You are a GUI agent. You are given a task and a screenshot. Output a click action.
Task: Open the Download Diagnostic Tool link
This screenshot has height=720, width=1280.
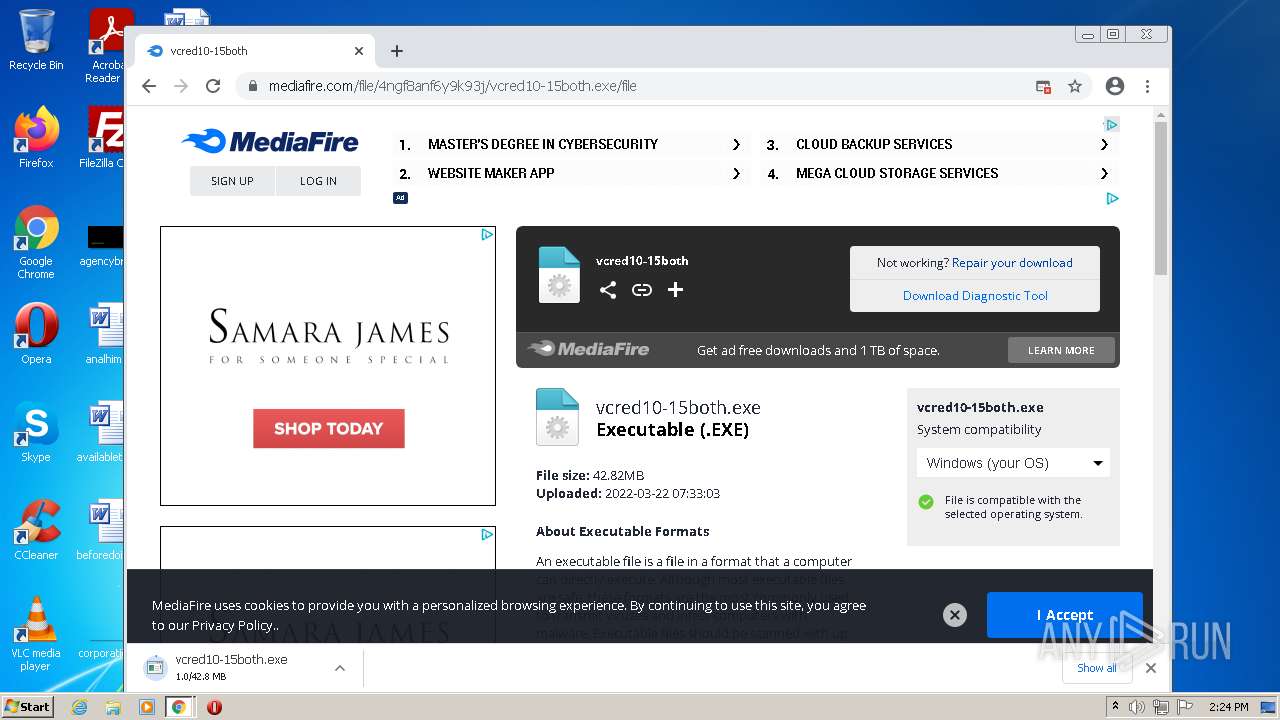pyautogui.click(x=975, y=296)
